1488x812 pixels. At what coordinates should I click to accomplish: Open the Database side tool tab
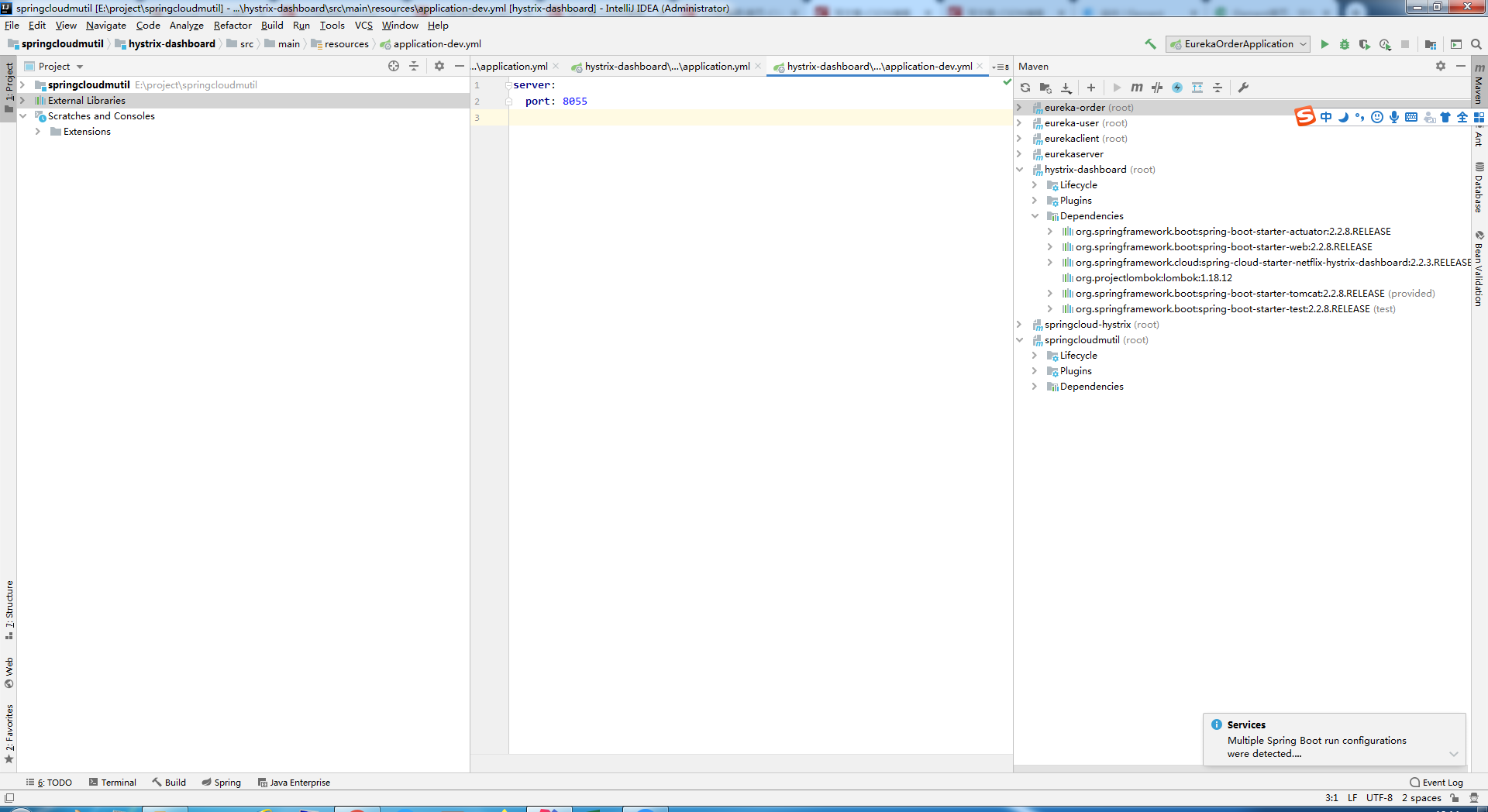tap(1479, 188)
